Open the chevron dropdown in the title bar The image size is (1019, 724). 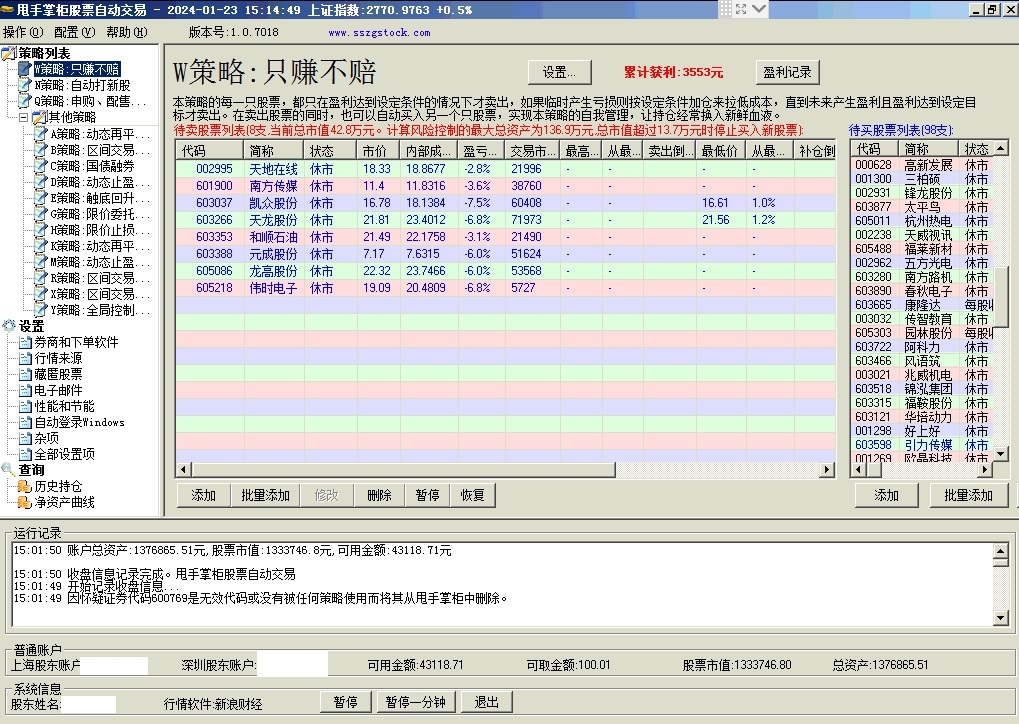click(x=760, y=9)
